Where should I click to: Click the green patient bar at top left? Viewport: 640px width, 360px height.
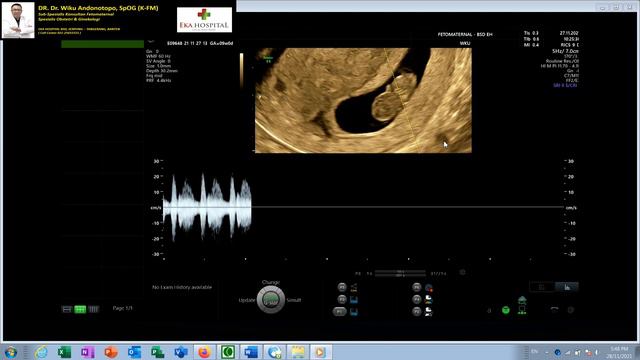tap(102, 44)
